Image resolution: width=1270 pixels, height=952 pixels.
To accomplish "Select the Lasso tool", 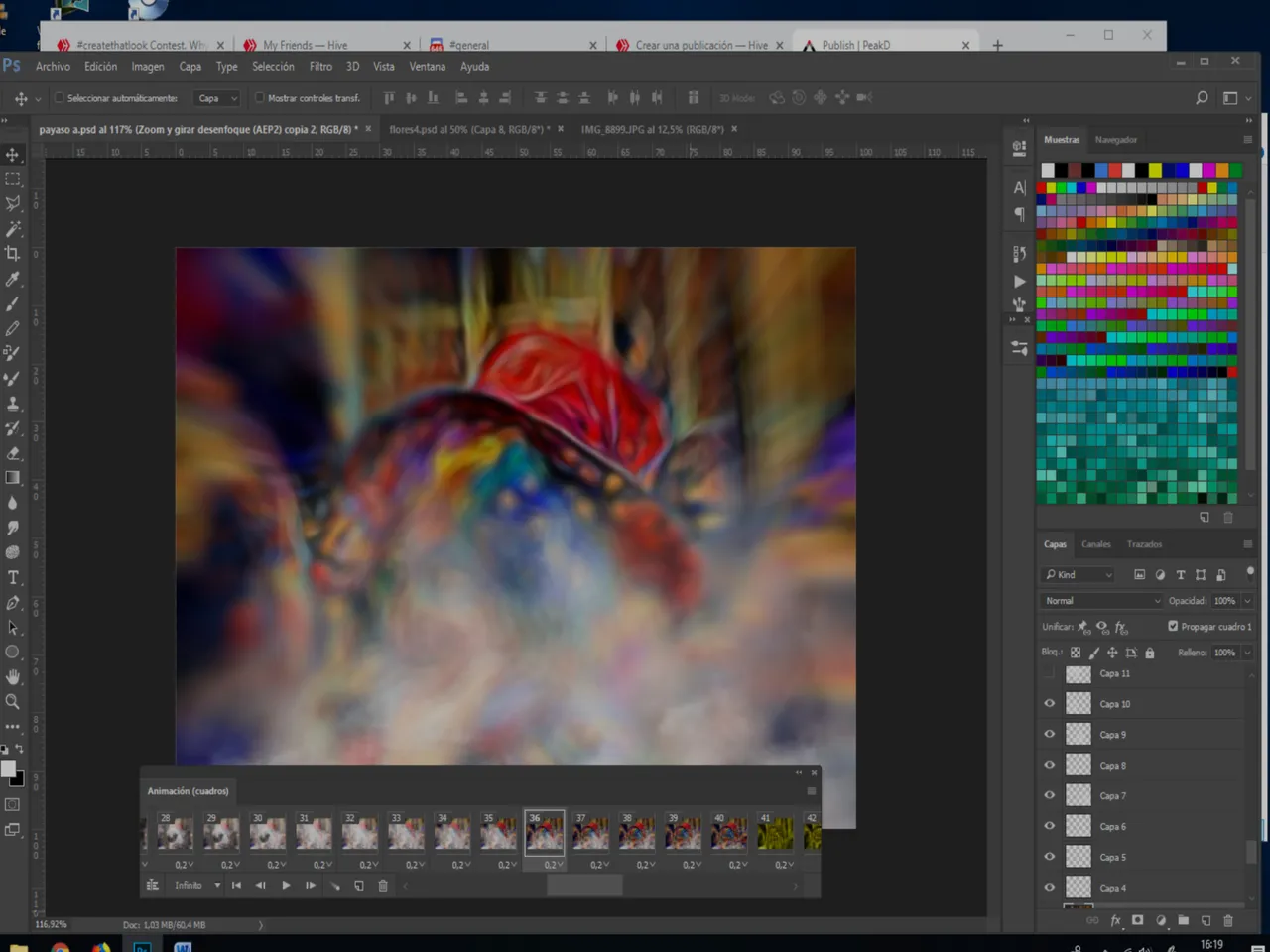I will coord(13,204).
